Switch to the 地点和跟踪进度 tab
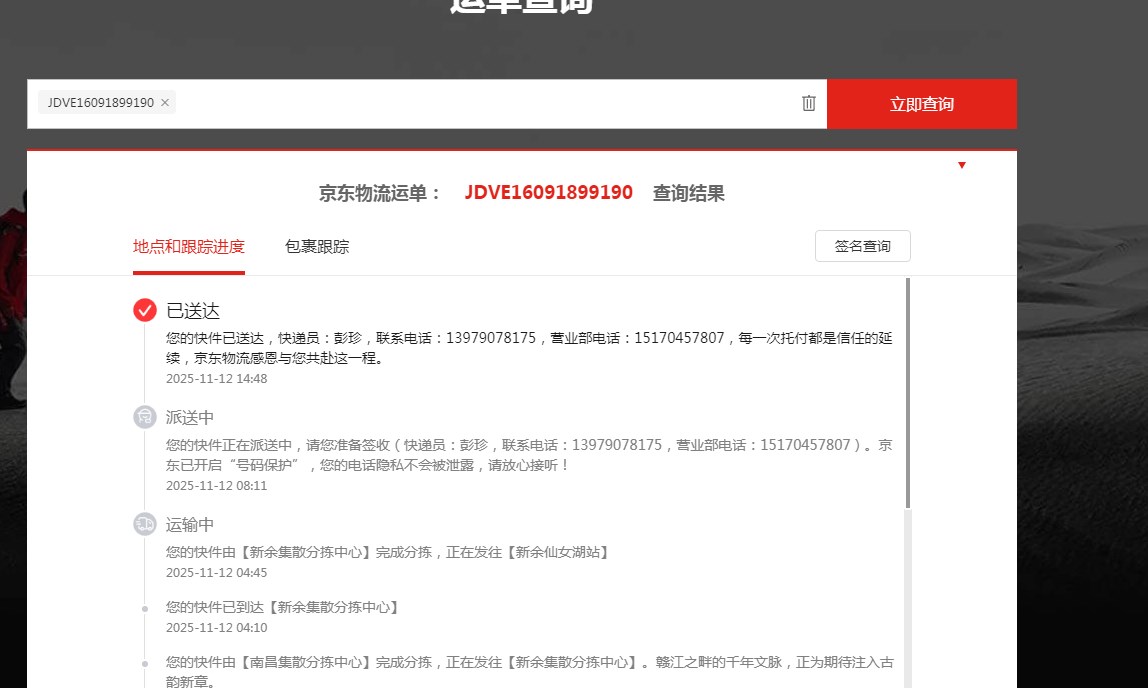Viewport: 1148px width, 688px height. pos(188,247)
